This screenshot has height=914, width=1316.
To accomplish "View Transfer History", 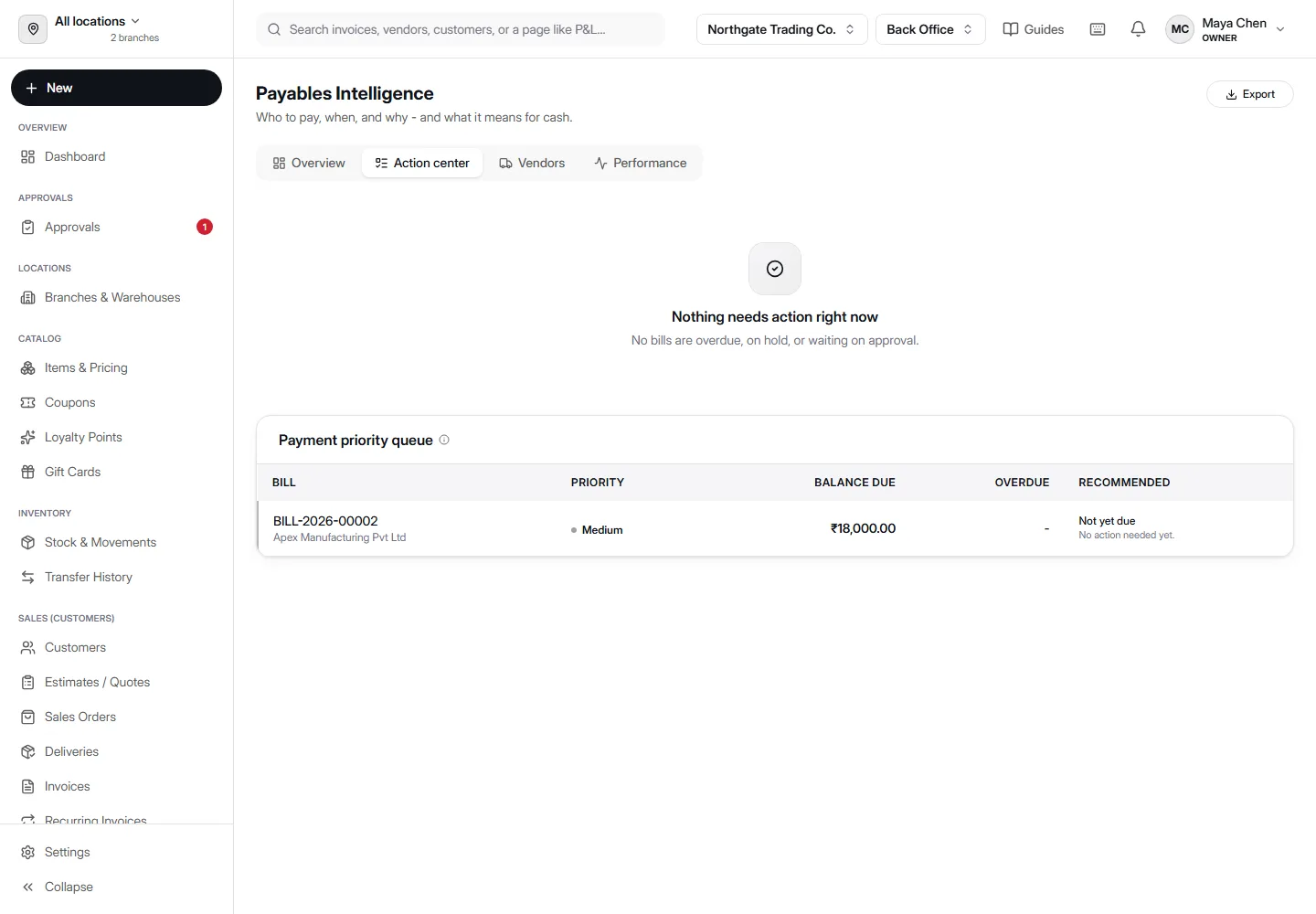I will click(x=116, y=577).
